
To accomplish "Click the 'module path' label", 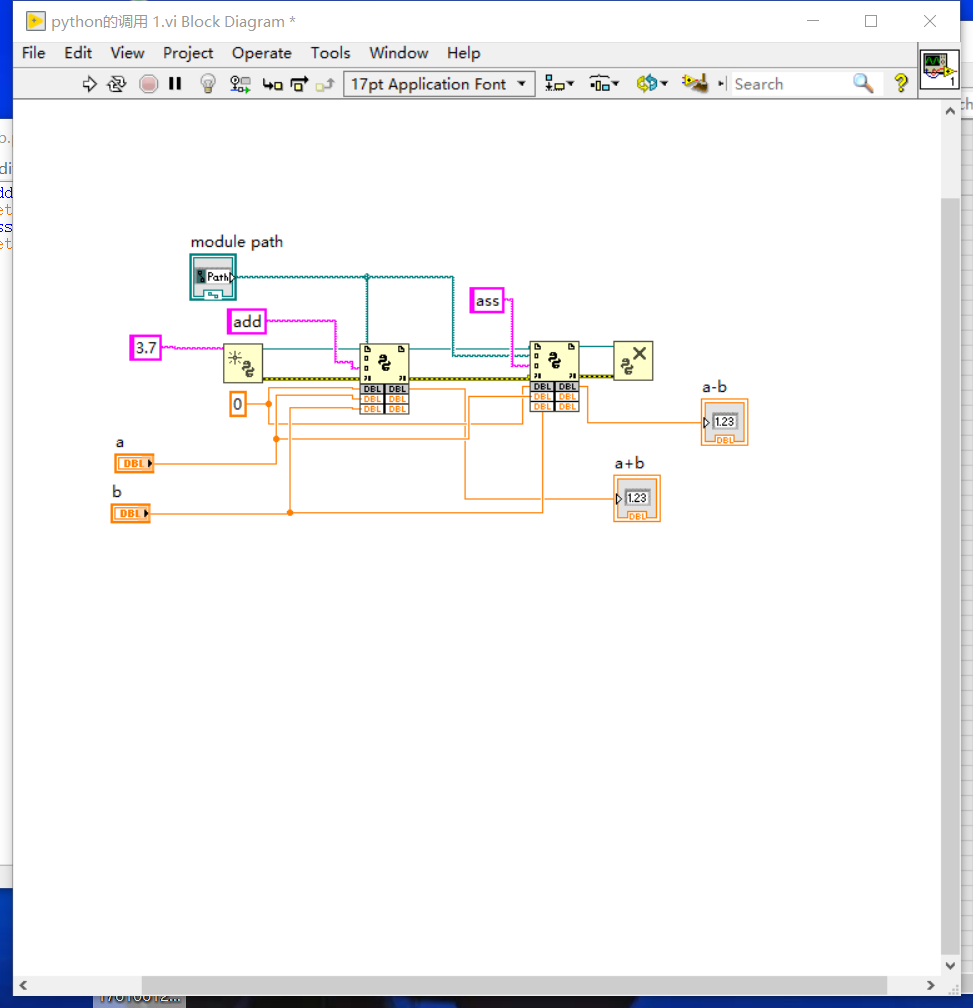I will 237,242.
